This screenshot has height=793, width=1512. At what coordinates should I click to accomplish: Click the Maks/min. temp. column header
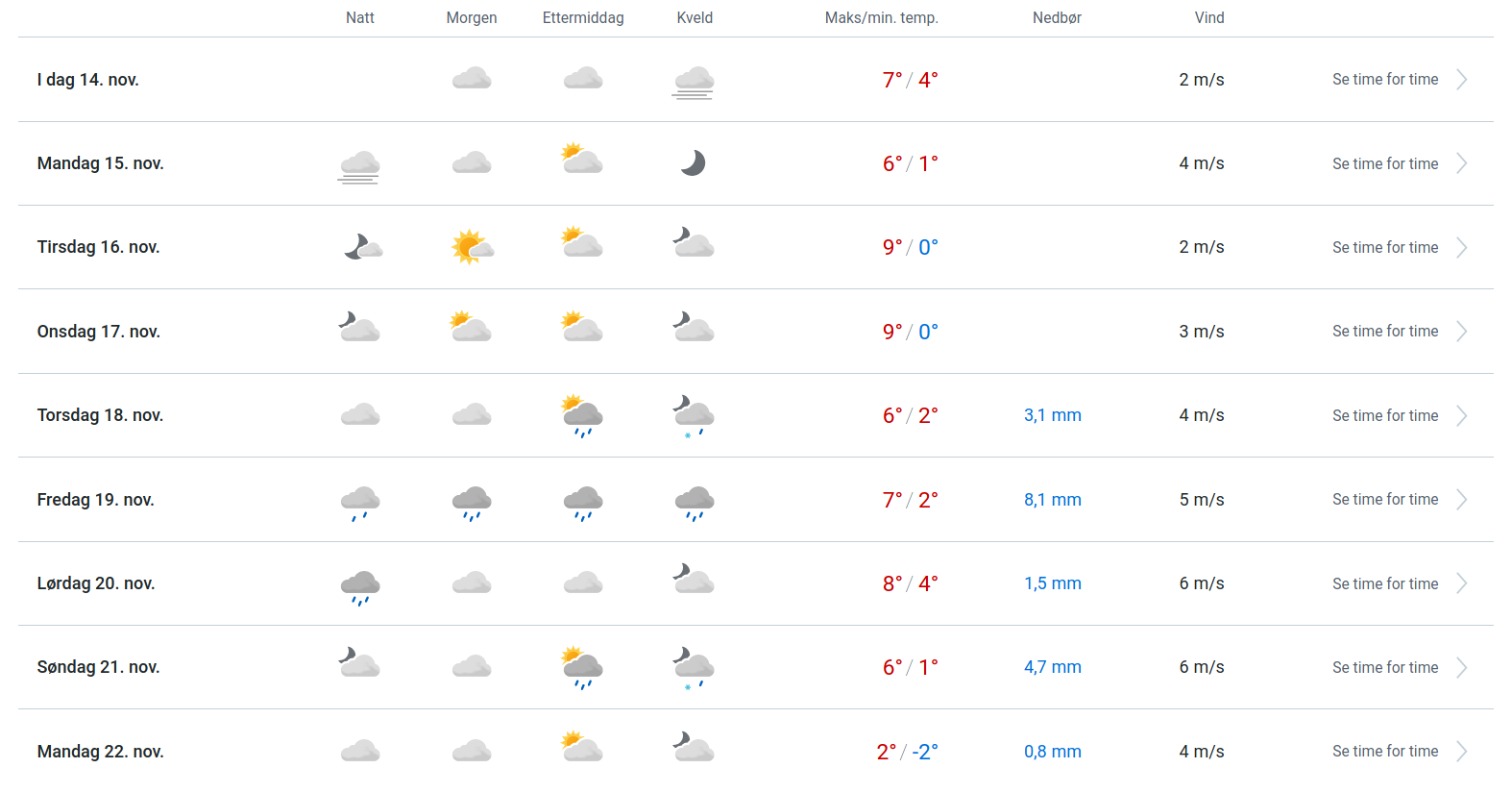click(881, 18)
